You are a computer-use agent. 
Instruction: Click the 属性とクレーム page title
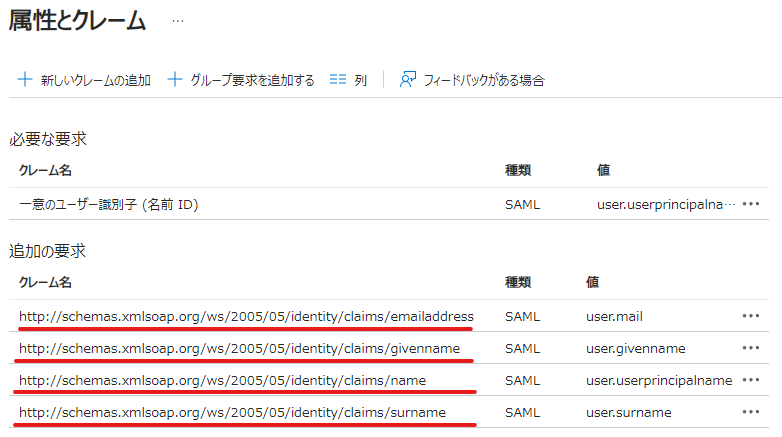point(77,21)
